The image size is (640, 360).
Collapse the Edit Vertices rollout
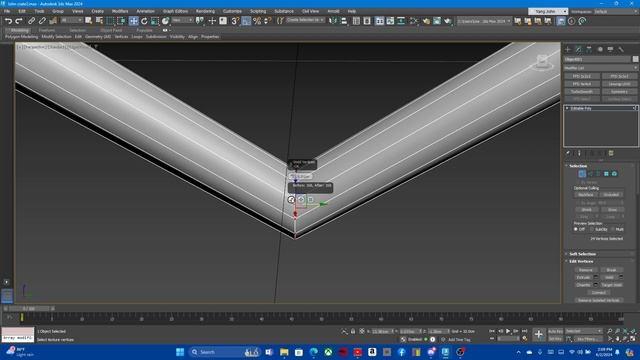[581, 261]
